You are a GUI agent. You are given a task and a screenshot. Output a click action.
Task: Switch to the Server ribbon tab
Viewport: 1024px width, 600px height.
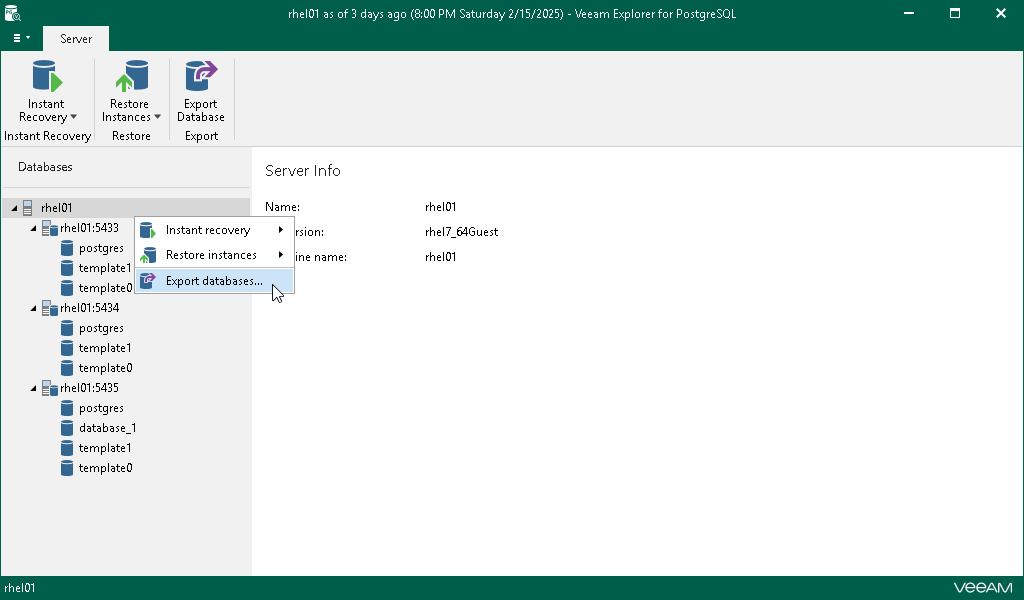75,38
